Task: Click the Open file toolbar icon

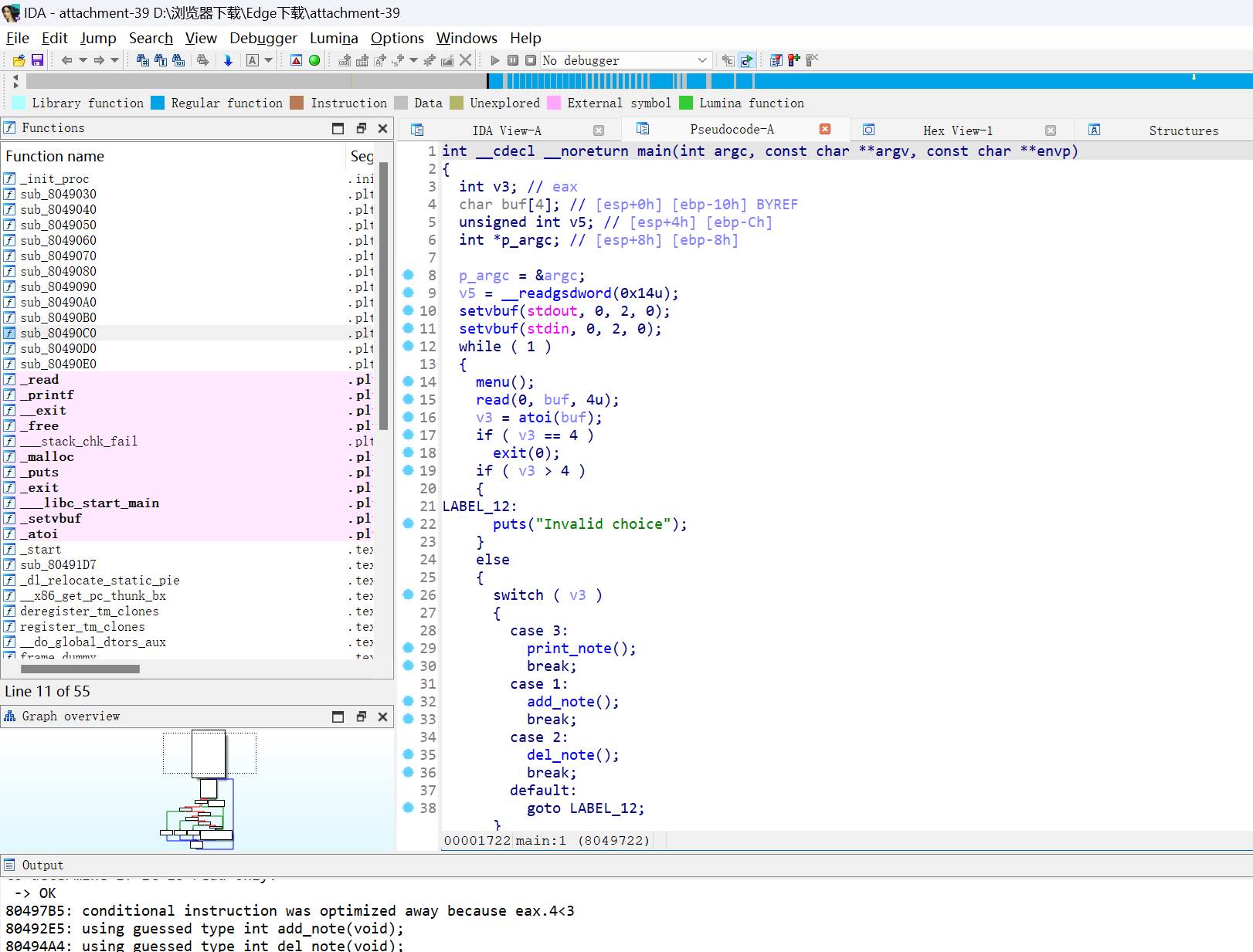Action: click(19, 60)
